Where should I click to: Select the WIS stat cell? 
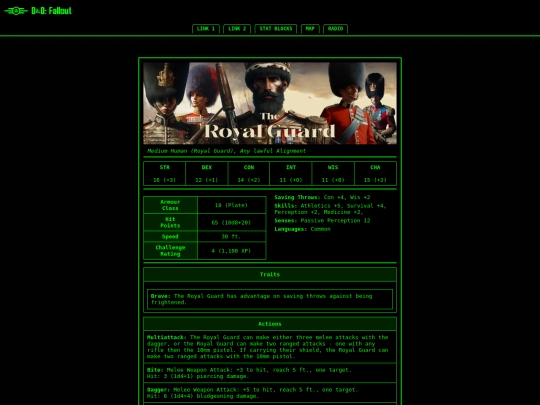(333, 174)
